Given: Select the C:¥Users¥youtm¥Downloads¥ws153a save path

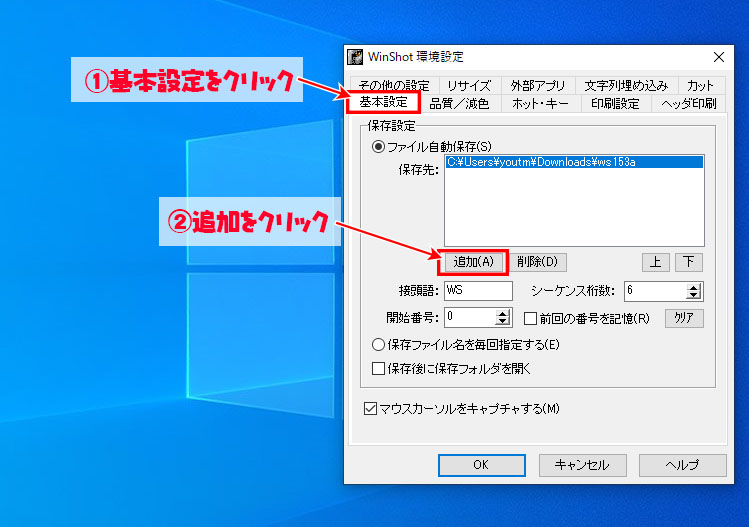Looking at the screenshot, I should point(574,162).
